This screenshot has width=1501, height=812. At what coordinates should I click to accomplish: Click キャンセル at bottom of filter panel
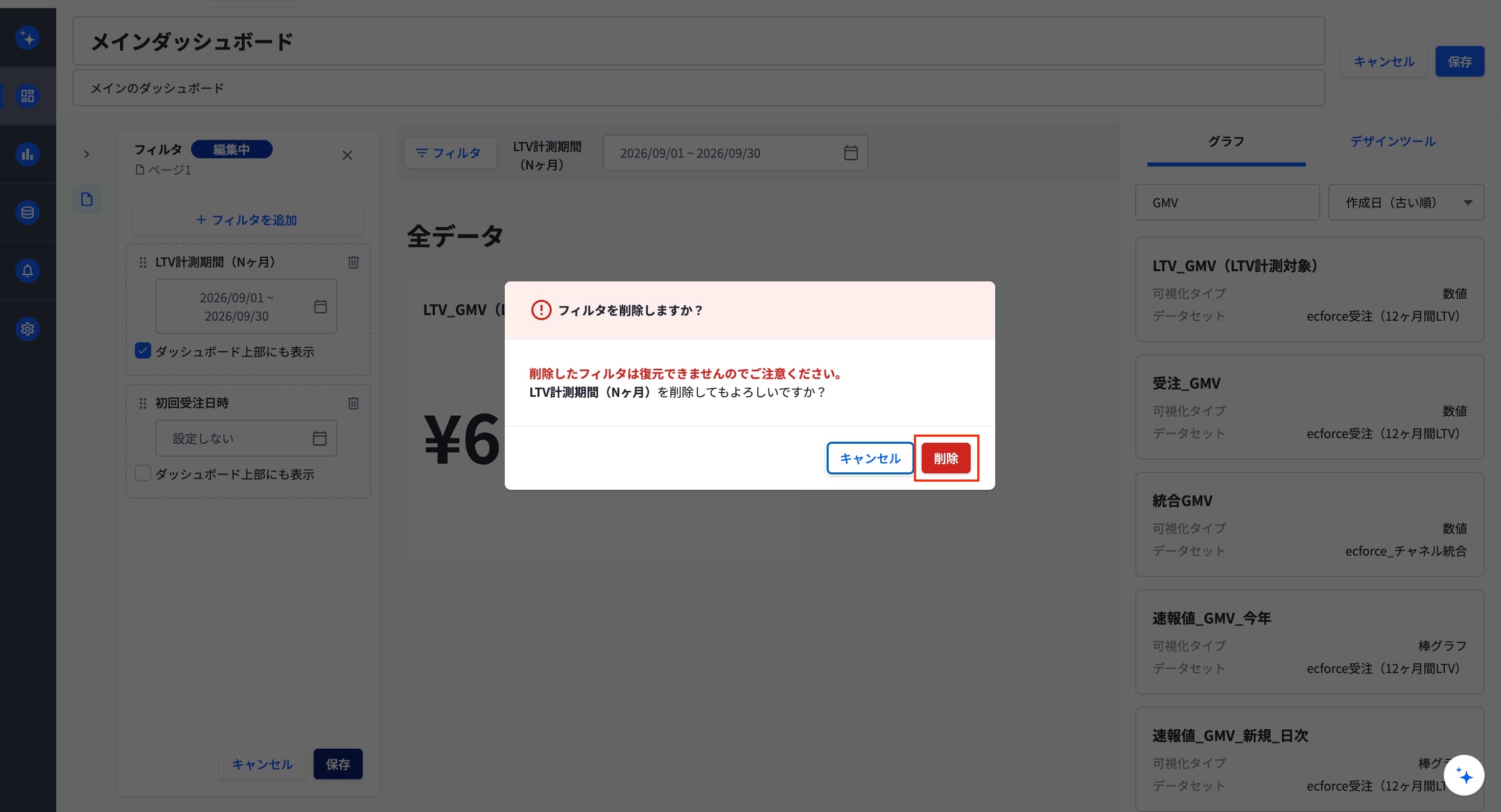click(x=262, y=764)
